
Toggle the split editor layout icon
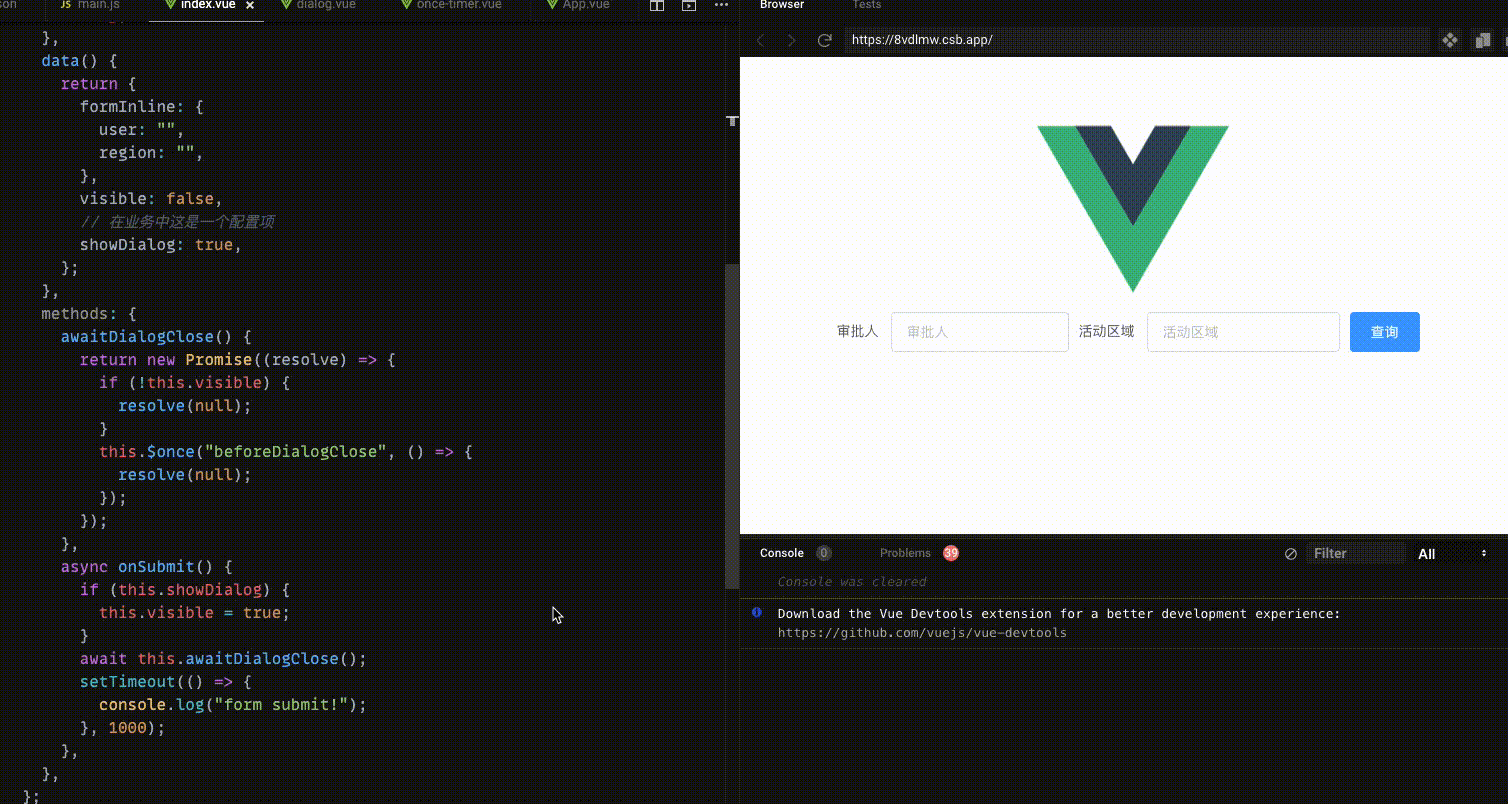pos(657,6)
